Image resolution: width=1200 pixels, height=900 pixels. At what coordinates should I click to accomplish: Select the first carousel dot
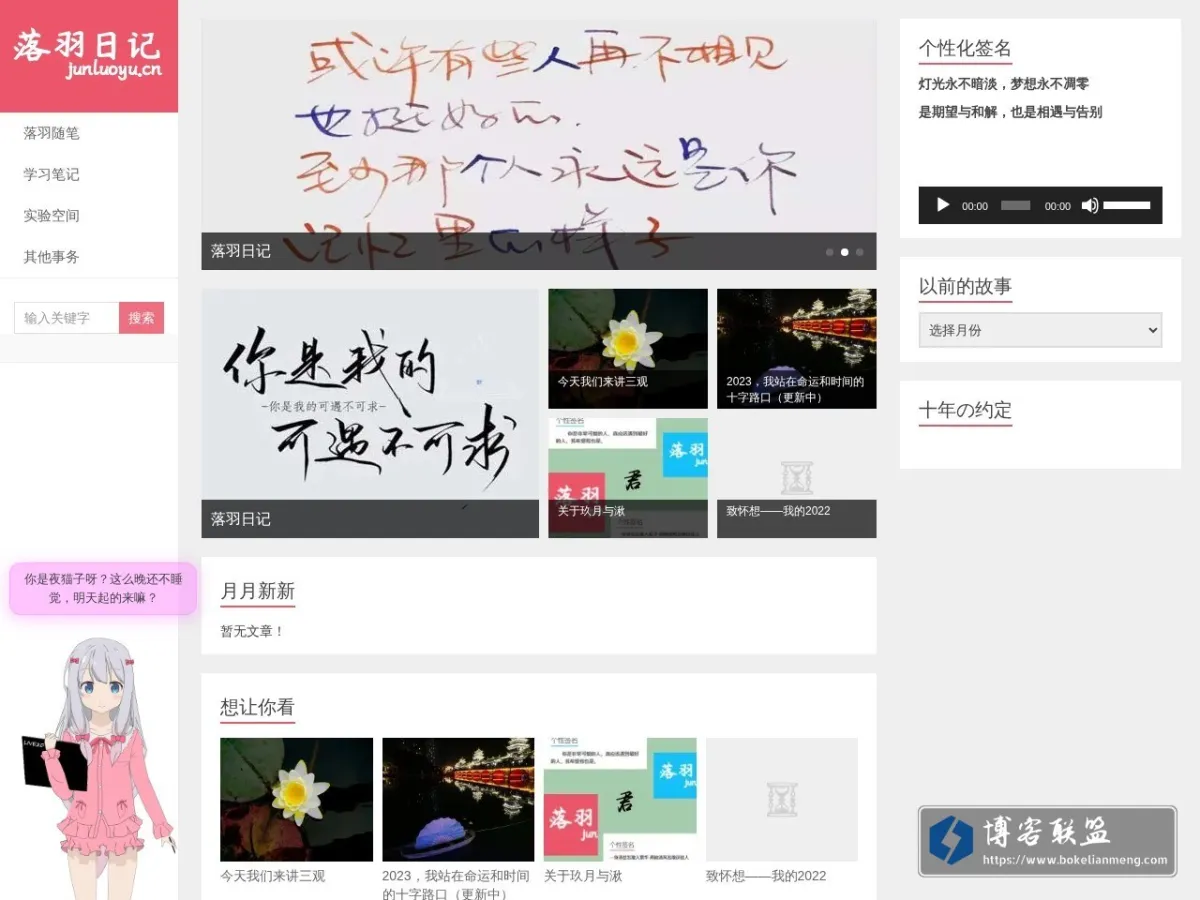pos(829,252)
